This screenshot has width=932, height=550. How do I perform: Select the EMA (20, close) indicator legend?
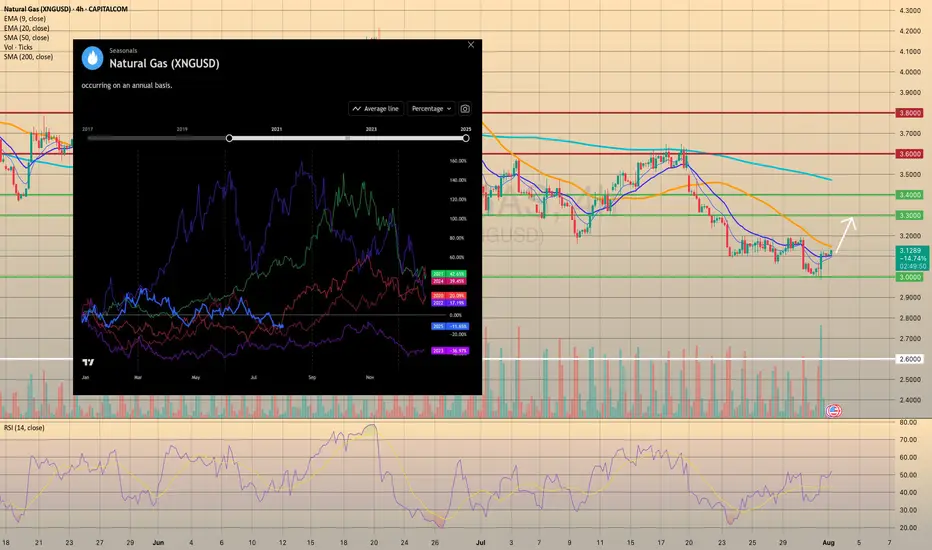(26, 28)
